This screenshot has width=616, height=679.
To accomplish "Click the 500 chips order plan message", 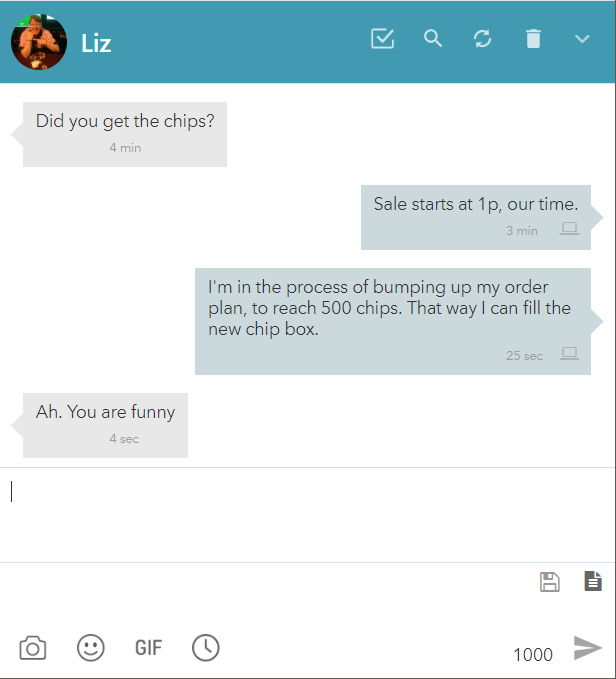I will pos(393,321).
